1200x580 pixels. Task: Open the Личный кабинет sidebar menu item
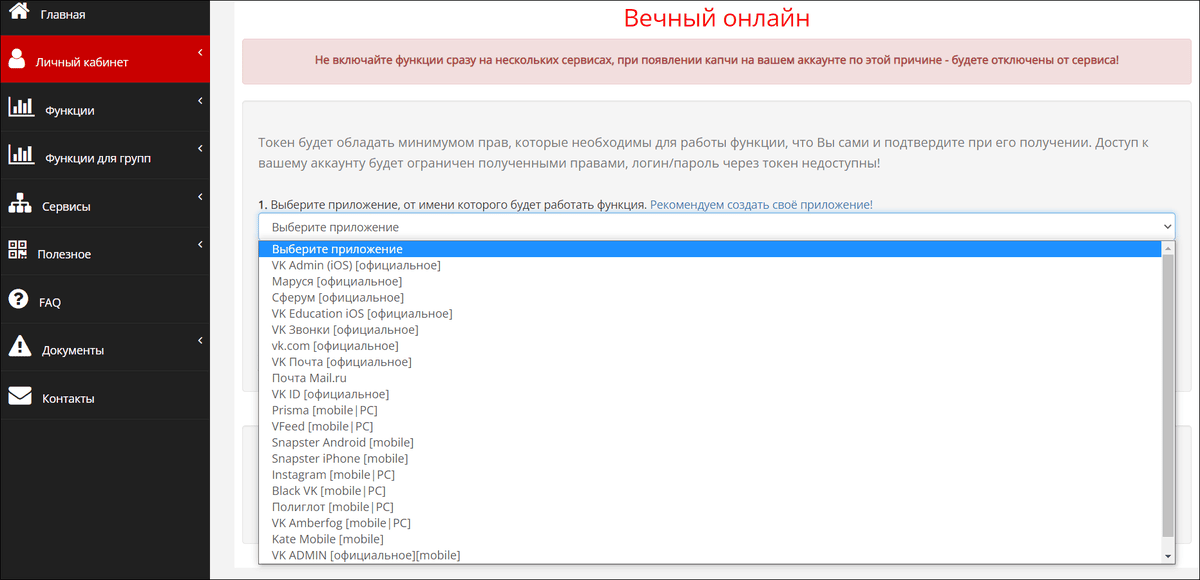[x=105, y=61]
